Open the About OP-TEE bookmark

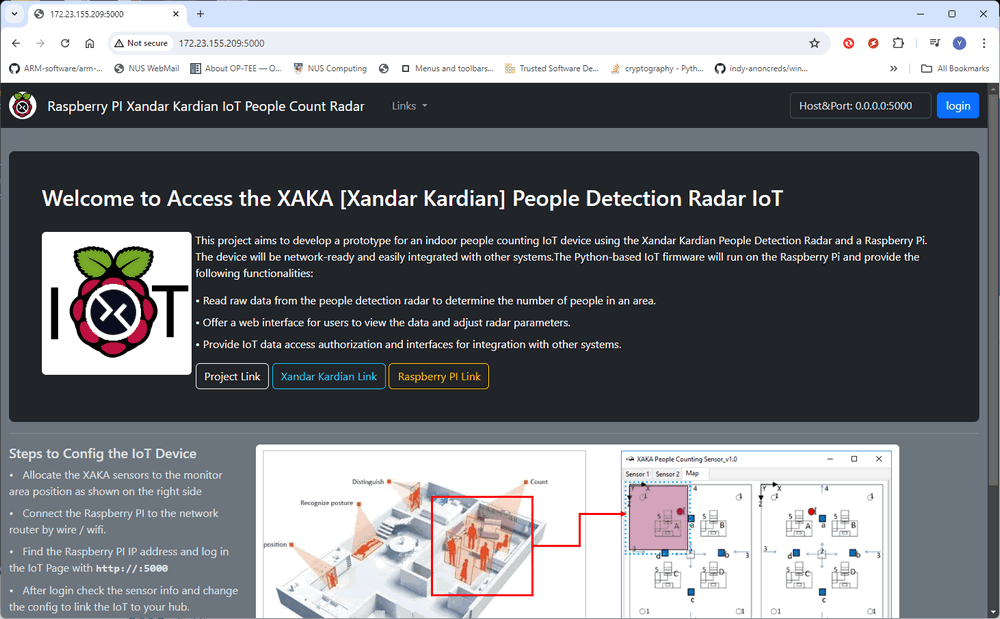(236, 68)
